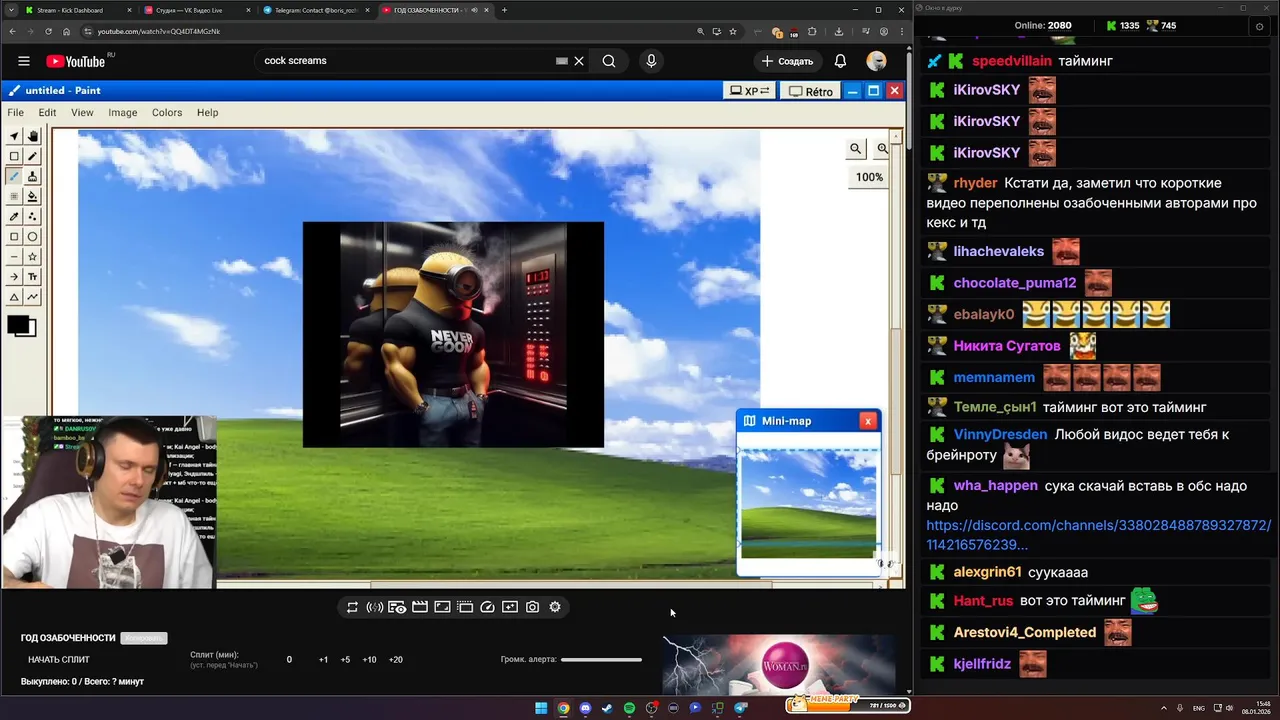Click the black foreground color swatch

point(18,324)
